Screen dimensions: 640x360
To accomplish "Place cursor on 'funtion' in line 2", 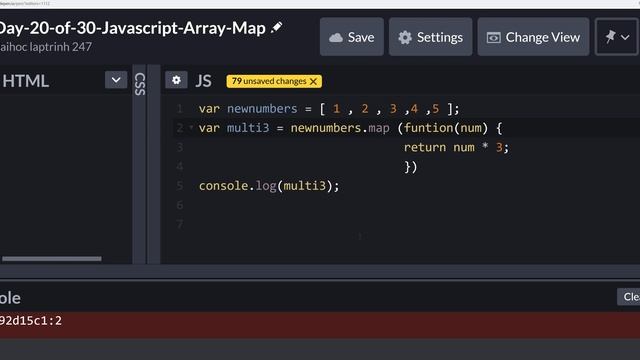I will (429, 128).
